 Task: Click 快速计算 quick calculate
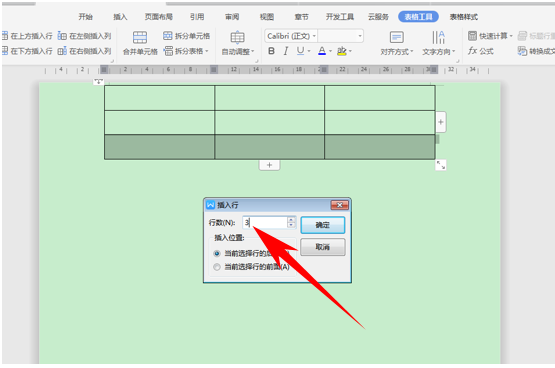[490, 36]
